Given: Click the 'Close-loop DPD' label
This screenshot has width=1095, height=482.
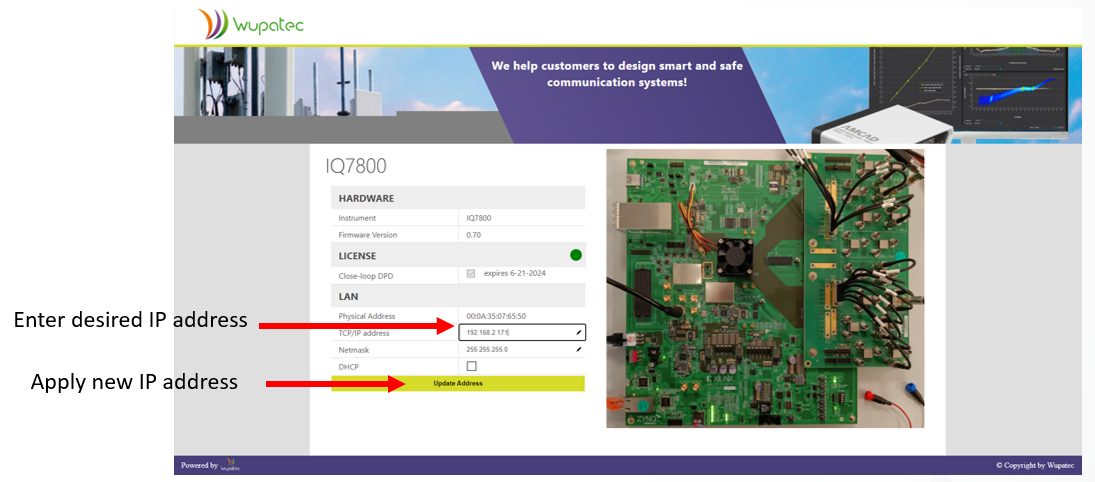Looking at the screenshot, I should click(366, 276).
